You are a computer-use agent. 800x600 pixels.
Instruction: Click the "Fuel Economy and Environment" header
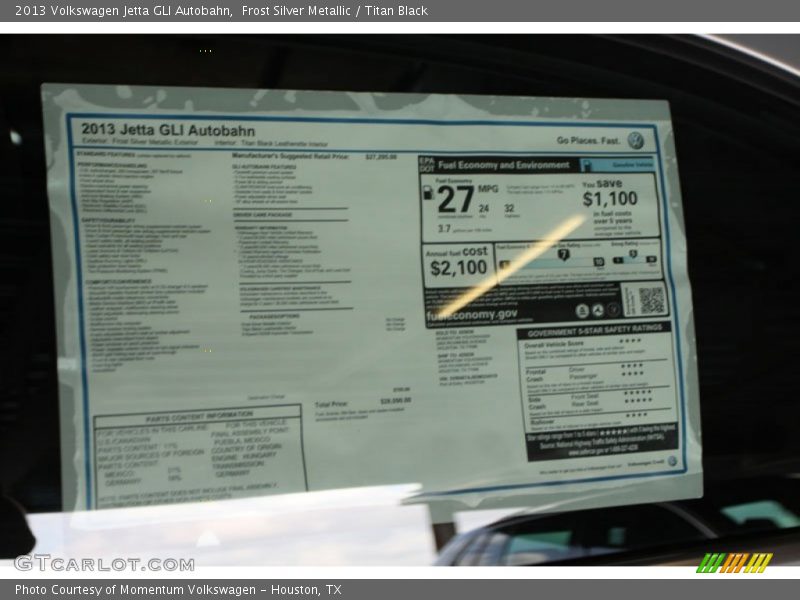tap(504, 165)
